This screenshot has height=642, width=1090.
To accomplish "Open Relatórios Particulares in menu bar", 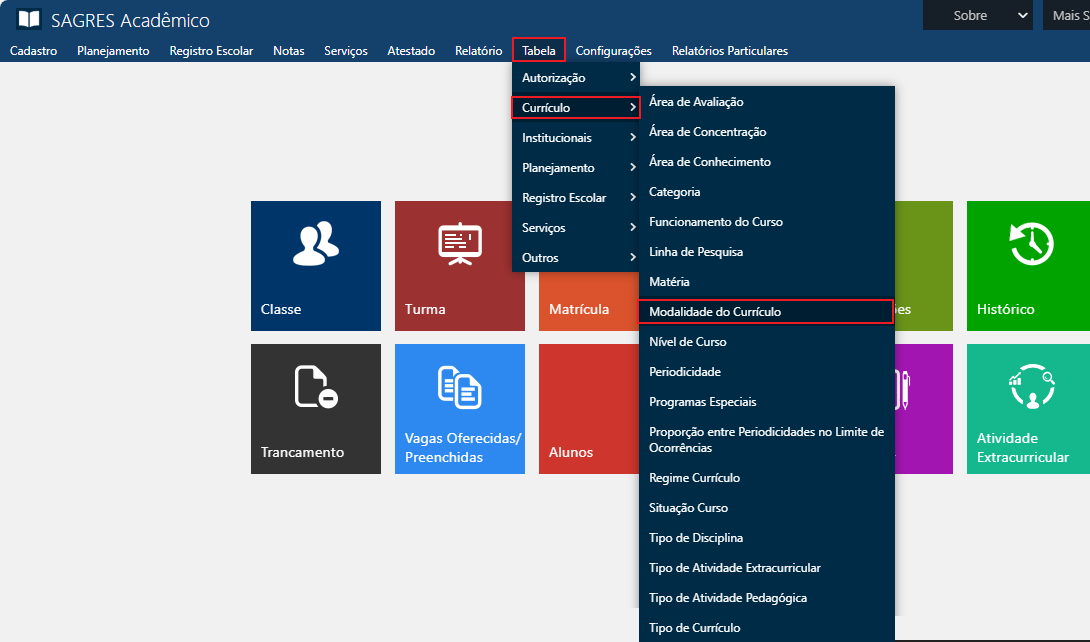I will pyautogui.click(x=729, y=51).
